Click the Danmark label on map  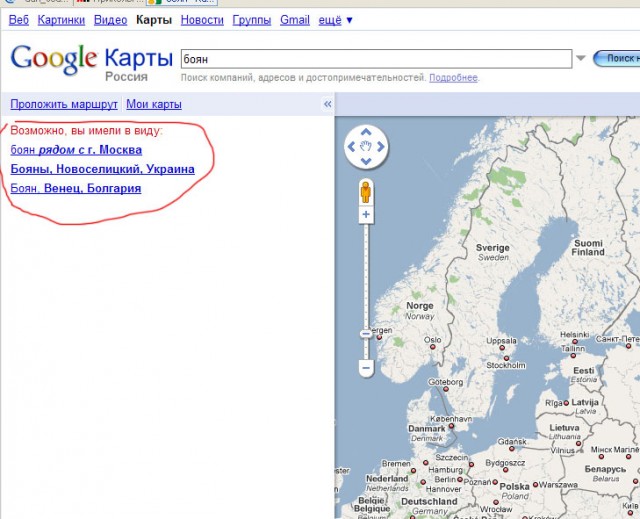click(427, 429)
